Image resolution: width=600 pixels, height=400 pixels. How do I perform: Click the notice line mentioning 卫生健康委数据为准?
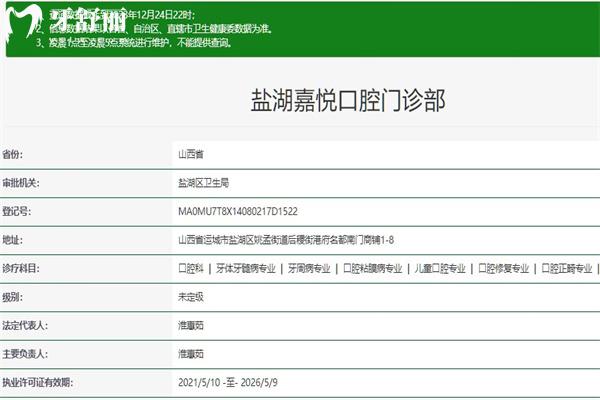pos(154,29)
